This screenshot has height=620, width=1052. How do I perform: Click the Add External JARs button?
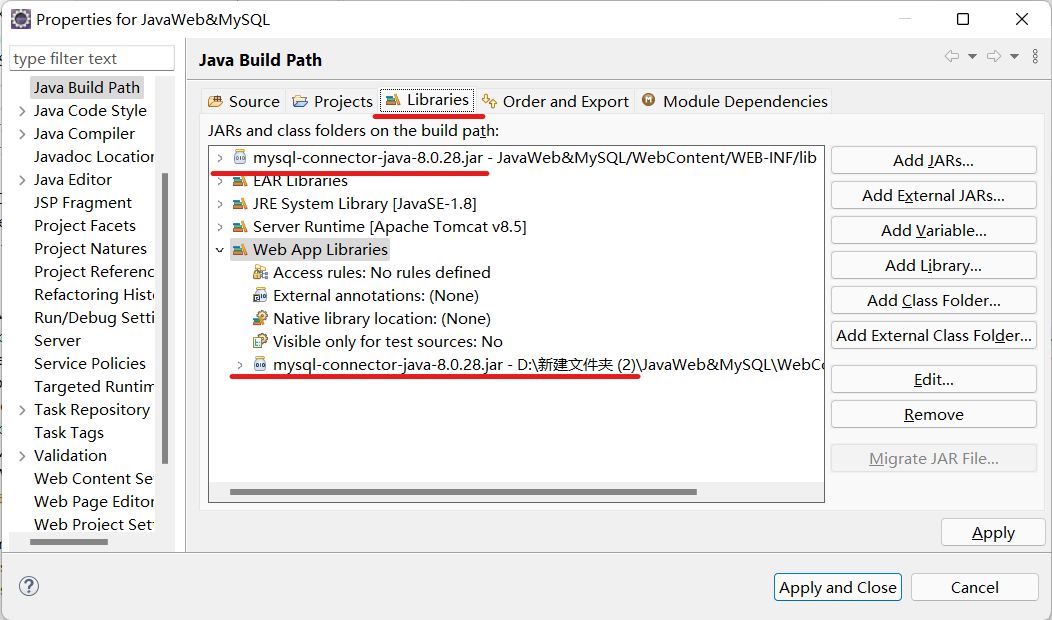[933, 195]
